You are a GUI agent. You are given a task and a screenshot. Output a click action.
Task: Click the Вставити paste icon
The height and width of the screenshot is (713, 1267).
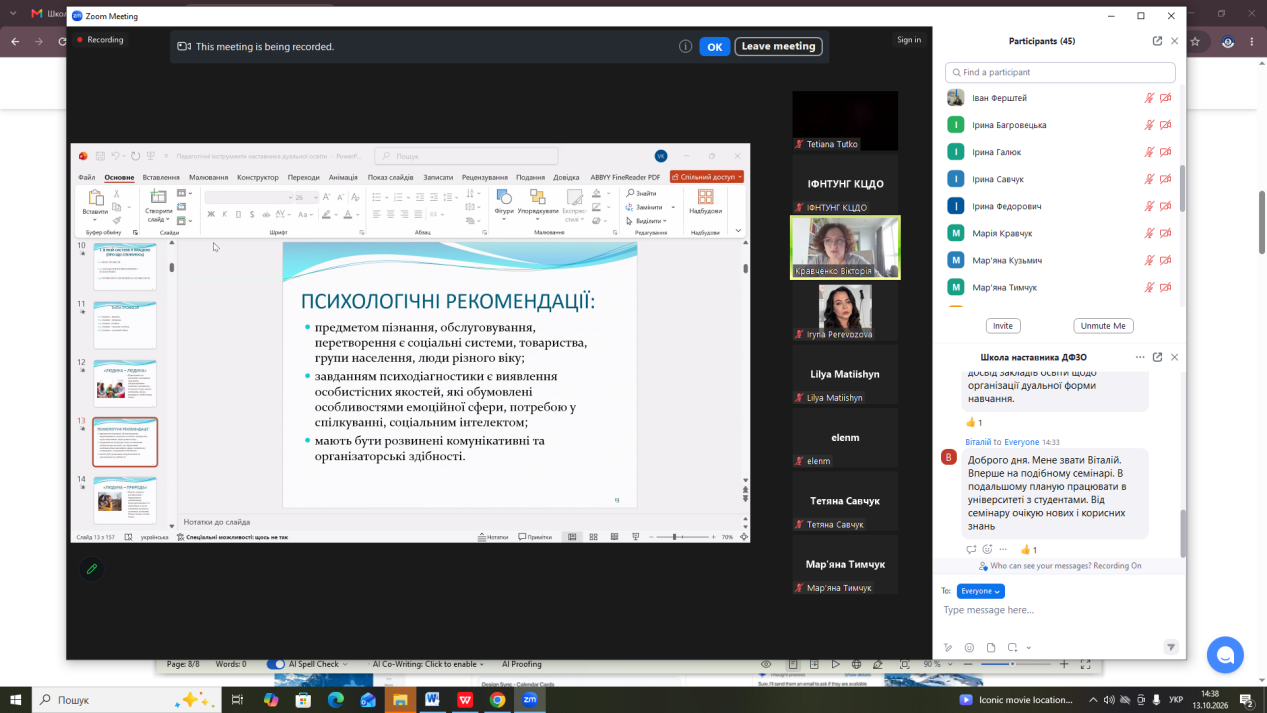[95, 203]
